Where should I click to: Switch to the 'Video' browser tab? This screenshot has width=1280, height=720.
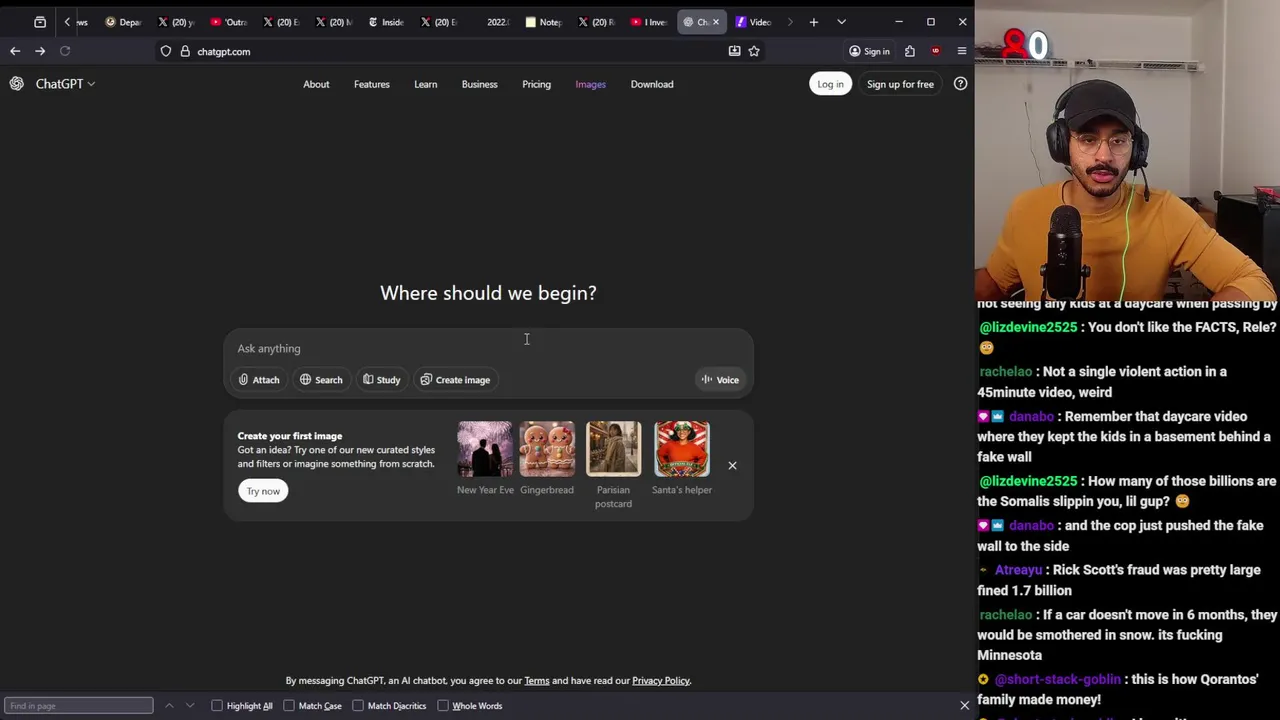tap(754, 22)
